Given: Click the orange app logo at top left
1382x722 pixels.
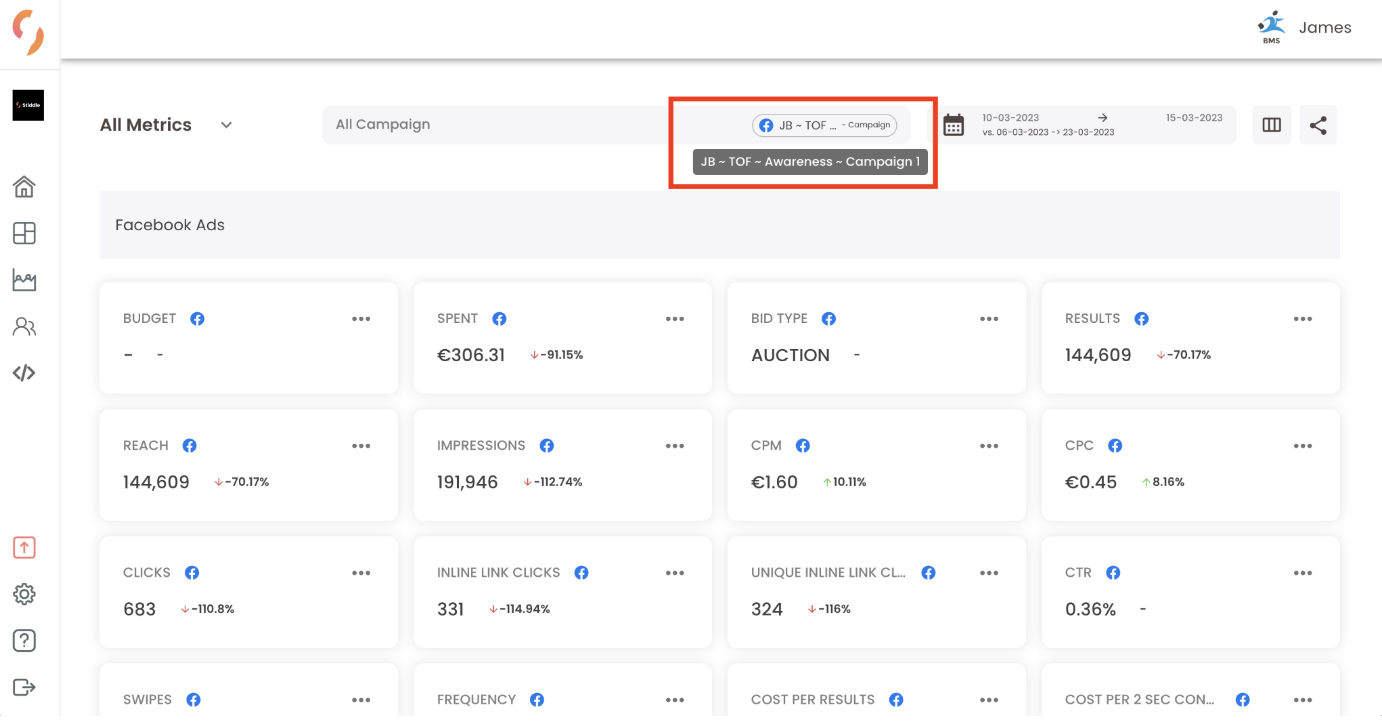Looking at the screenshot, I should [x=28, y=31].
